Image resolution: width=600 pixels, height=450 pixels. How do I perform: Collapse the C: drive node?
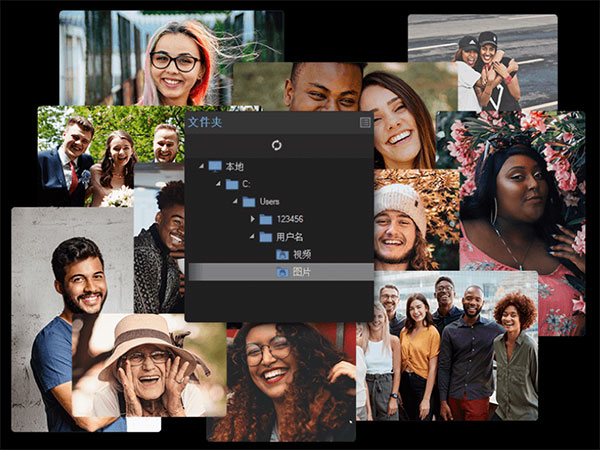(218, 184)
